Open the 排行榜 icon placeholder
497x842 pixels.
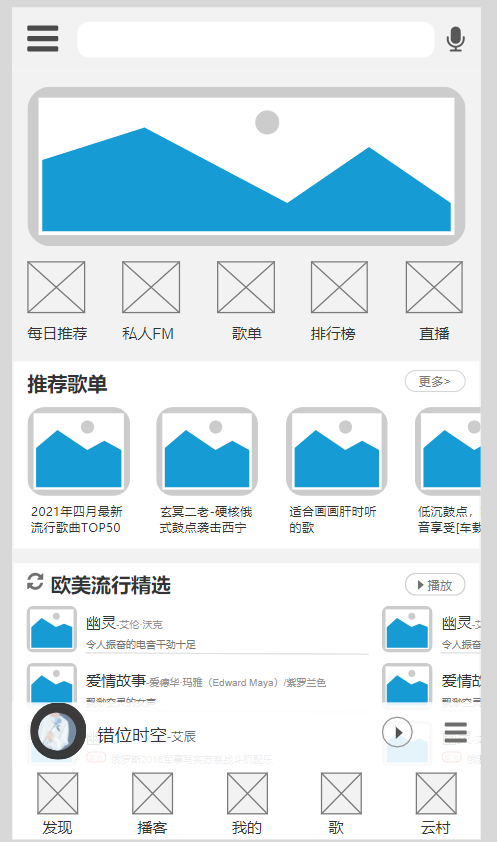click(339, 287)
